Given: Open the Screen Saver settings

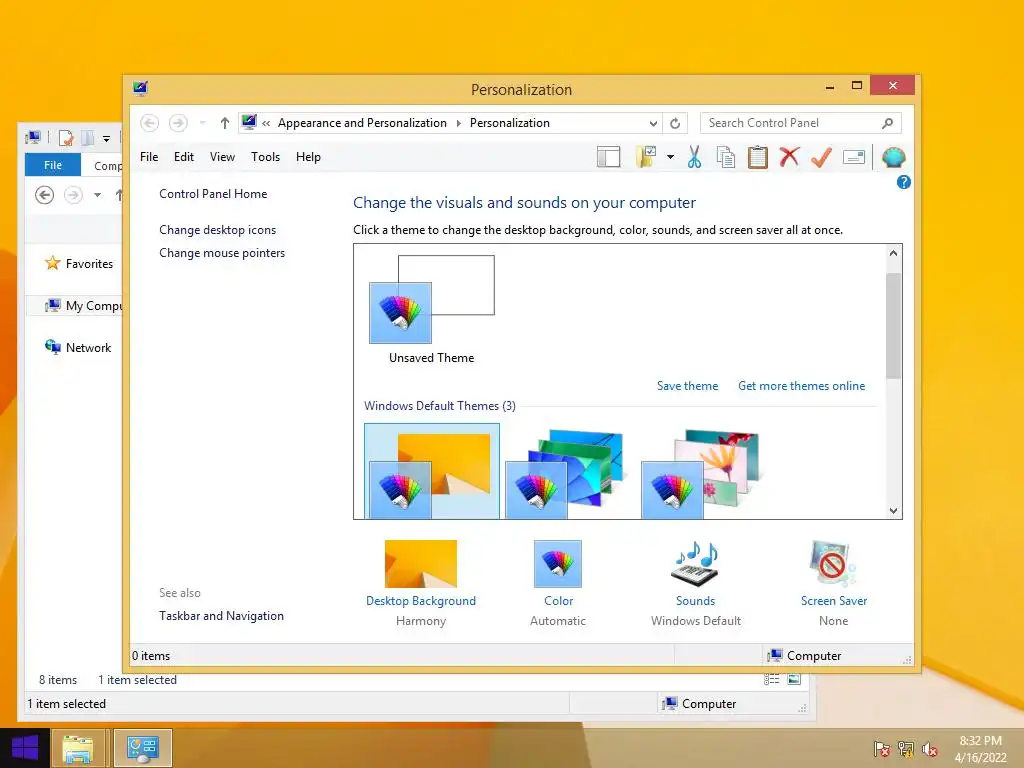Looking at the screenshot, I should pyautogui.click(x=833, y=583).
